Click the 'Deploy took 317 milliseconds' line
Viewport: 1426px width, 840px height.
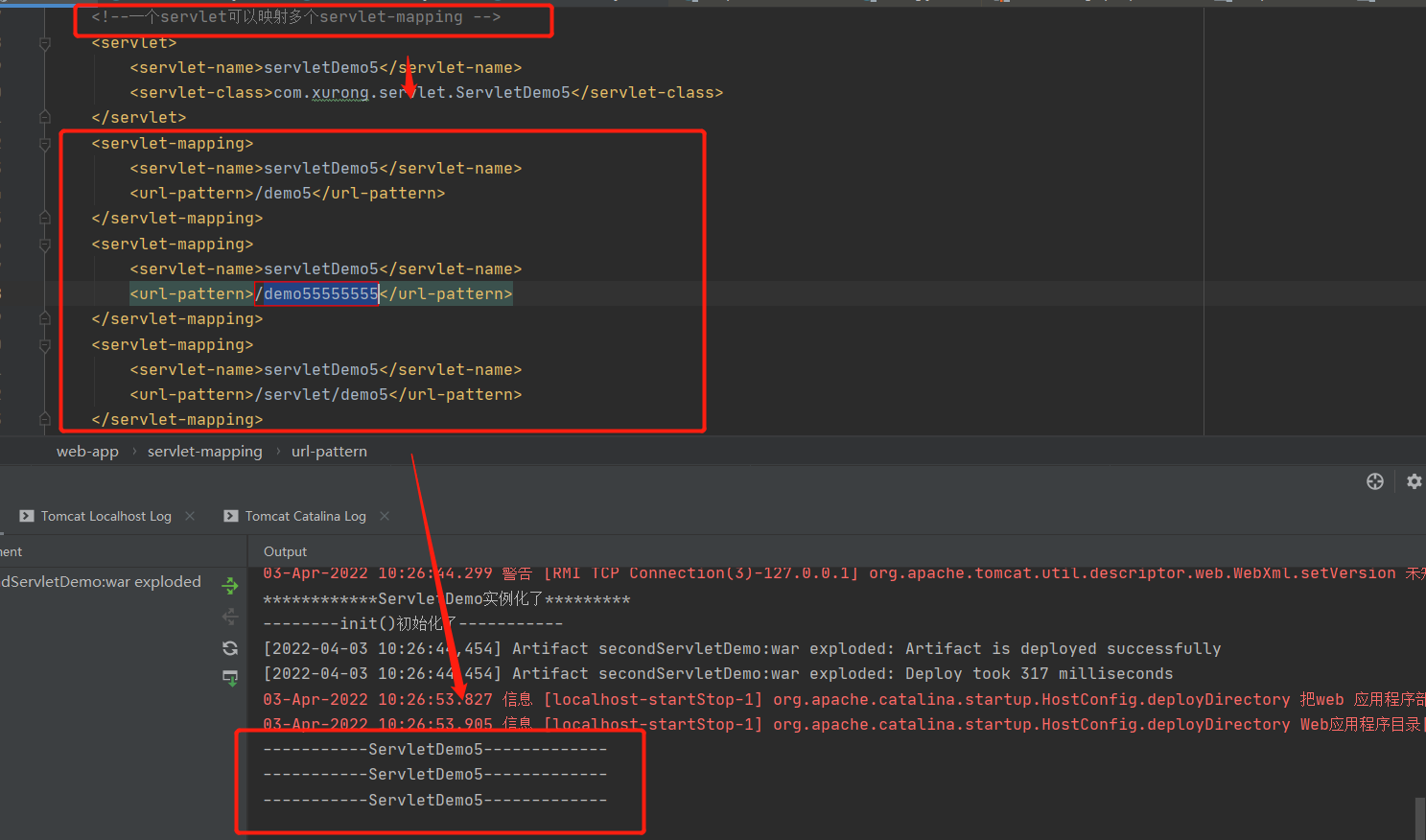pyautogui.click(x=718, y=673)
